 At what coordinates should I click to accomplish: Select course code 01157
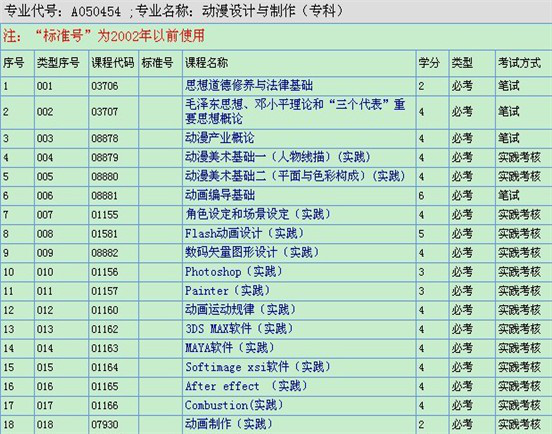click(105, 291)
